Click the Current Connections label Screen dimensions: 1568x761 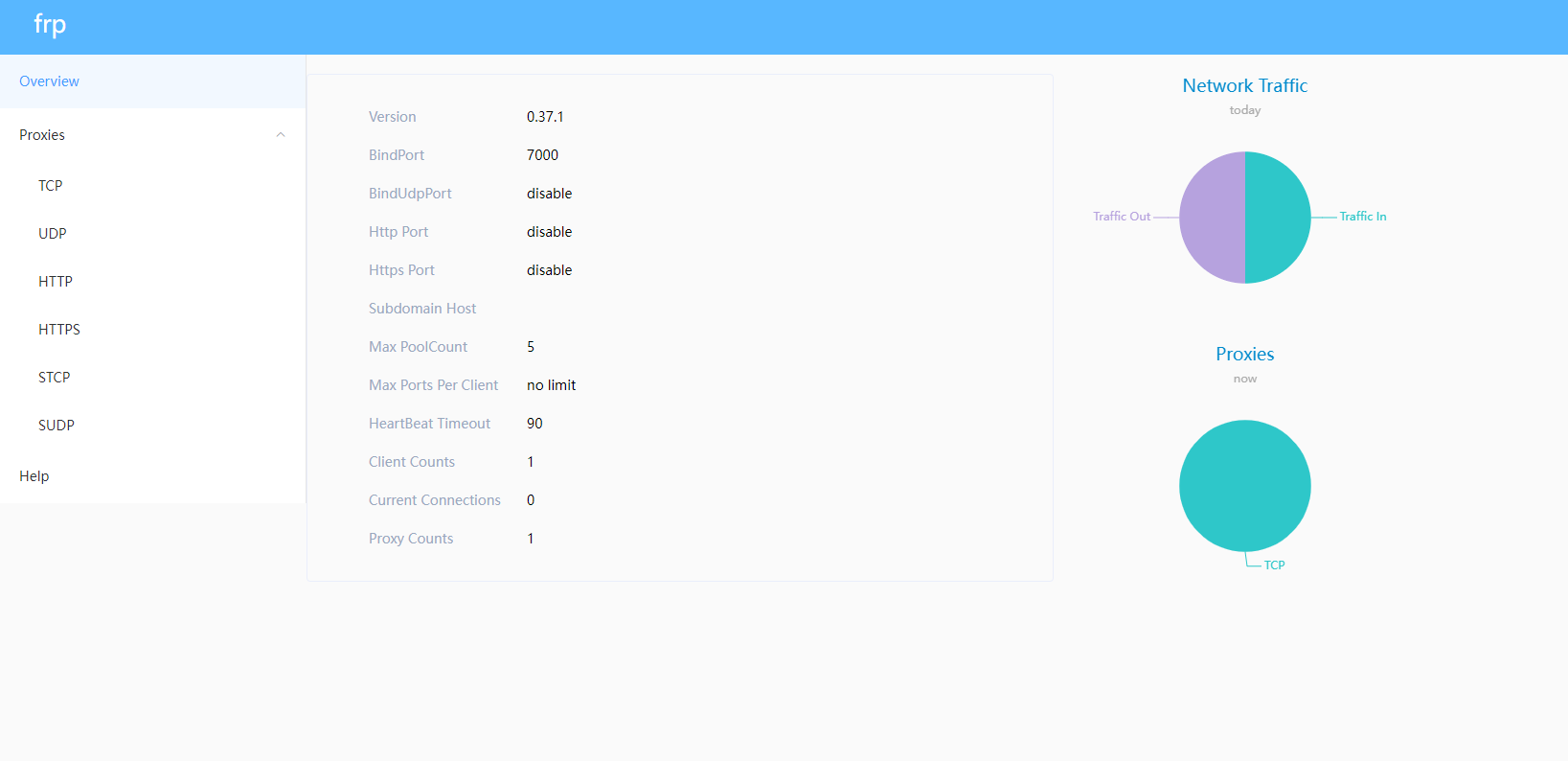click(x=435, y=500)
